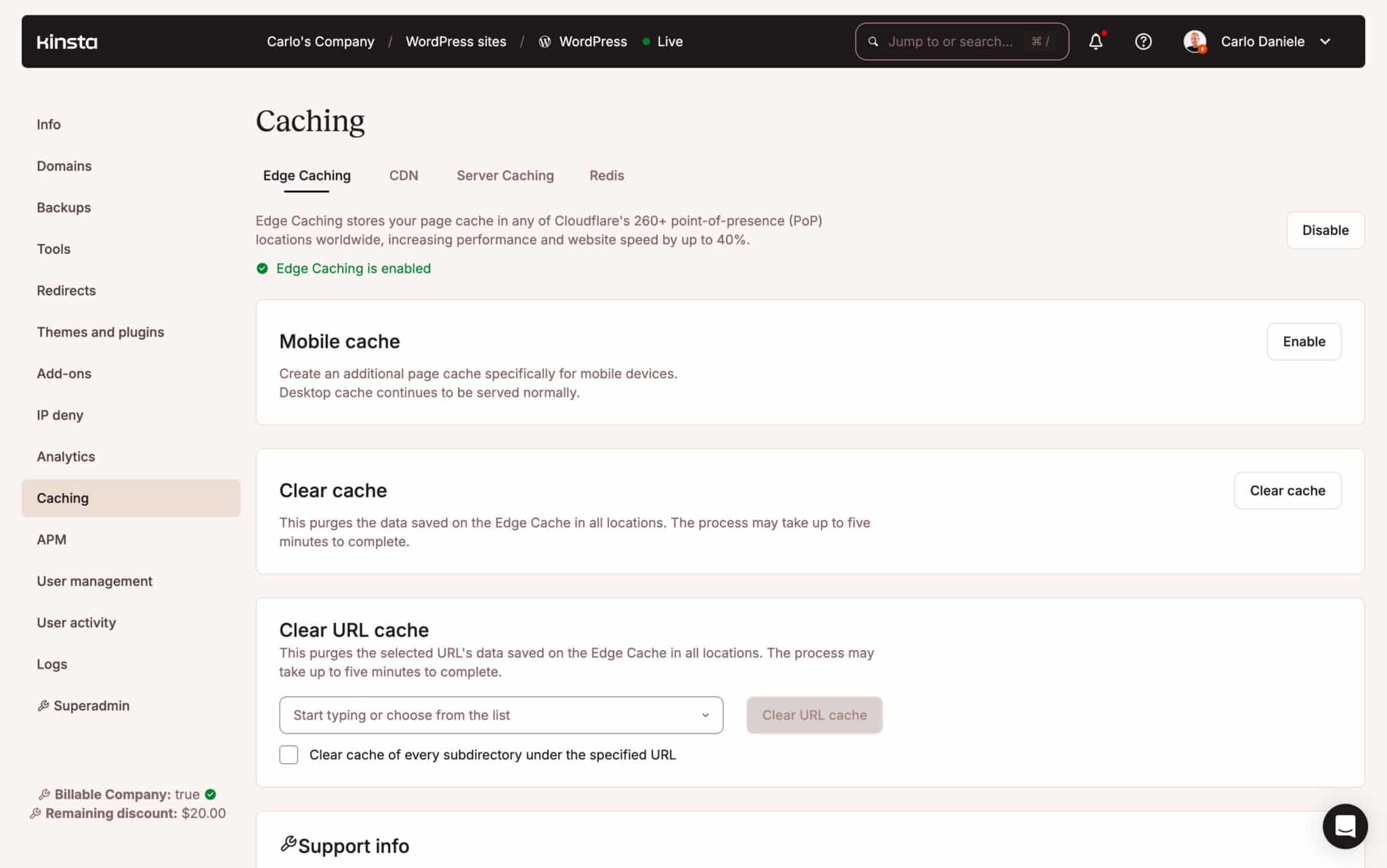The height and width of the screenshot is (868, 1387).
Task: Click the search magnifier icon
Action: (873, 41)
